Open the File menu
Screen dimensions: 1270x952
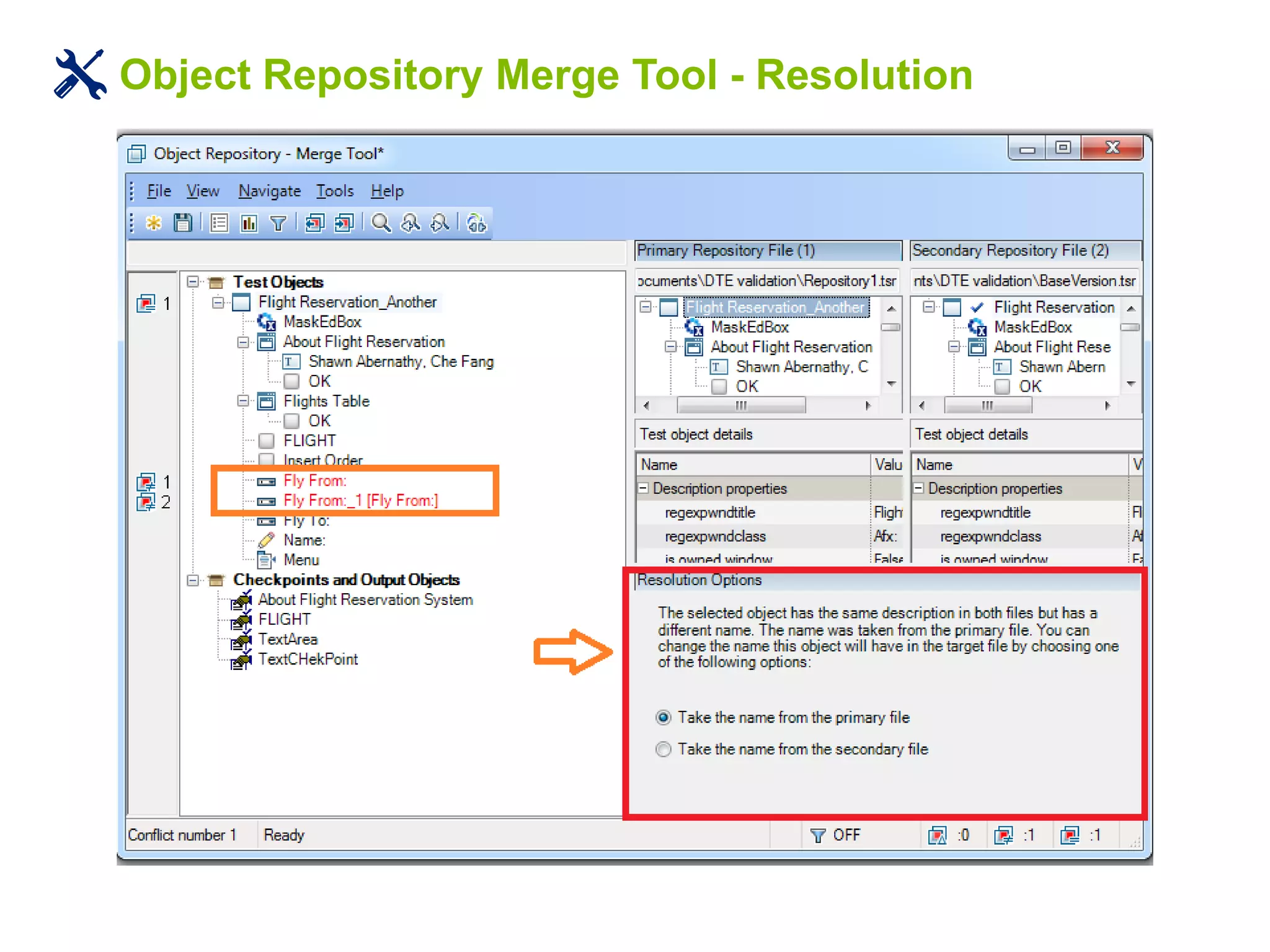(159, 191)
